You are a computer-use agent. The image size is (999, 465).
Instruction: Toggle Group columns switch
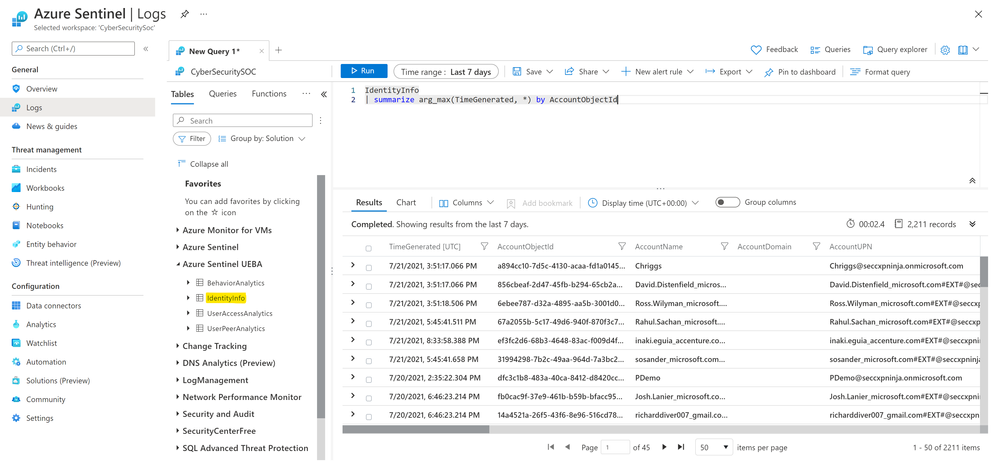pos(728,203)
